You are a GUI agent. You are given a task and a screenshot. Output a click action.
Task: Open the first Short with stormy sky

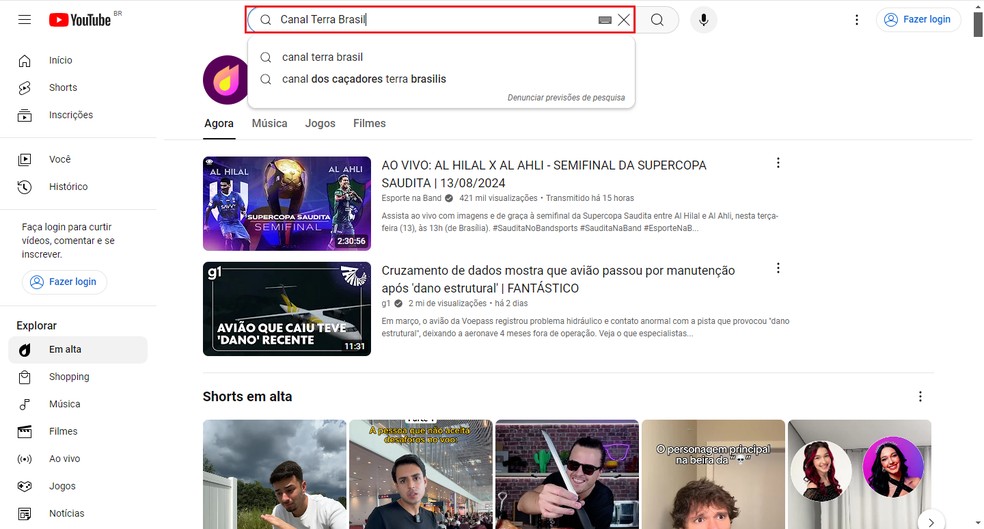pos(274,474)
